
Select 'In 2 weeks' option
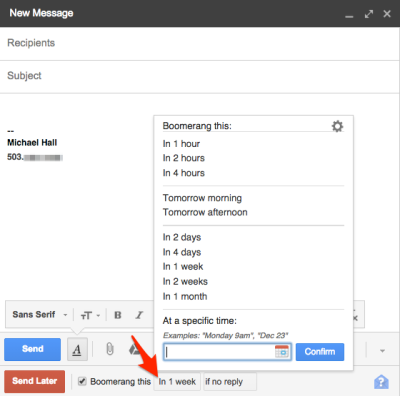tap(185, 282)
